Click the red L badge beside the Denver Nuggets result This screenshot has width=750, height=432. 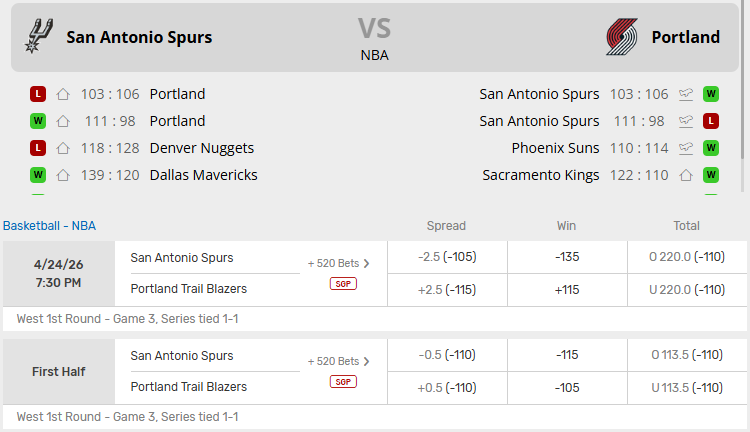38,148
